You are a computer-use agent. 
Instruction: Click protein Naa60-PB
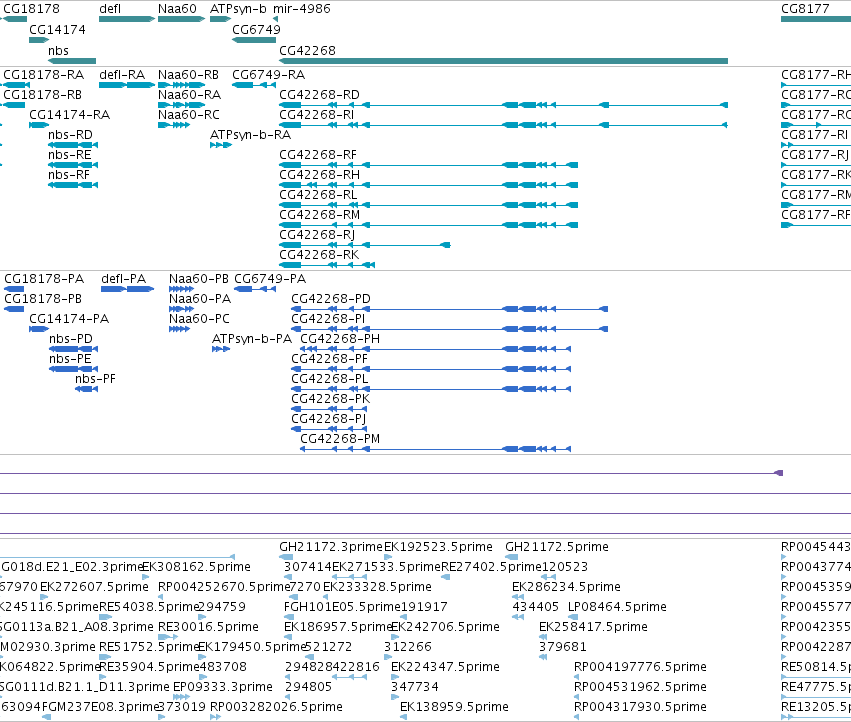tap(181, 289)
